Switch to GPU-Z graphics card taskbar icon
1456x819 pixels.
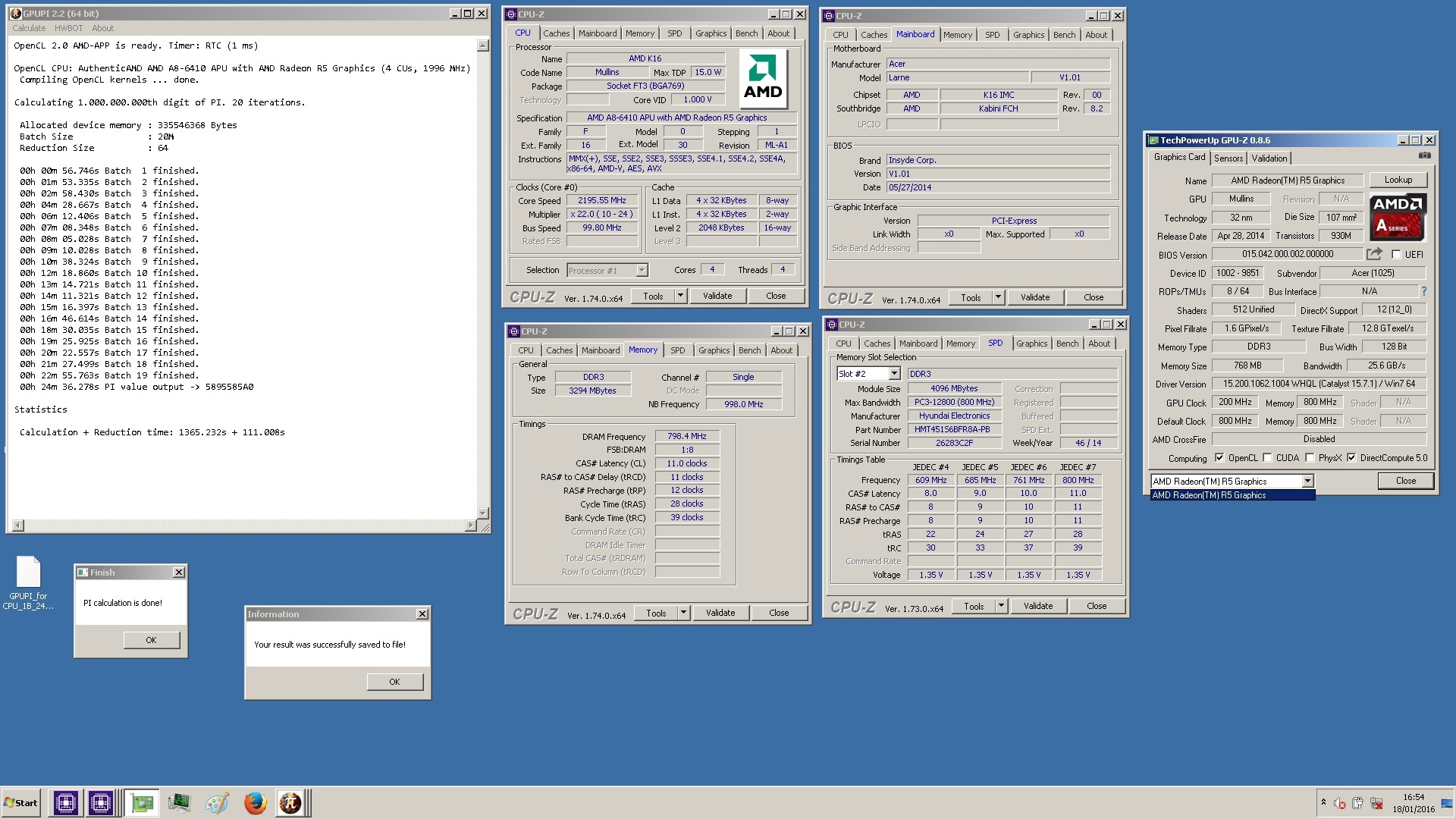[141, 803]
